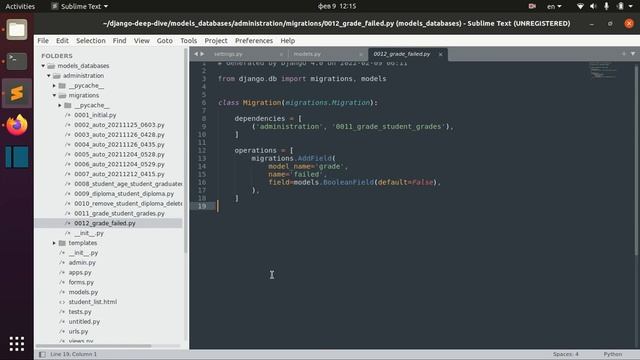Open the Find menu
The height and width of the screenshot is (360, 640).
tap(119, 41)
